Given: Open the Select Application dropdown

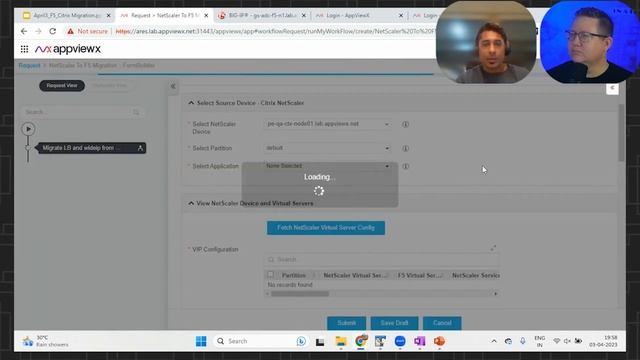Looking at the screenshot, I should [x=328, y=166].
